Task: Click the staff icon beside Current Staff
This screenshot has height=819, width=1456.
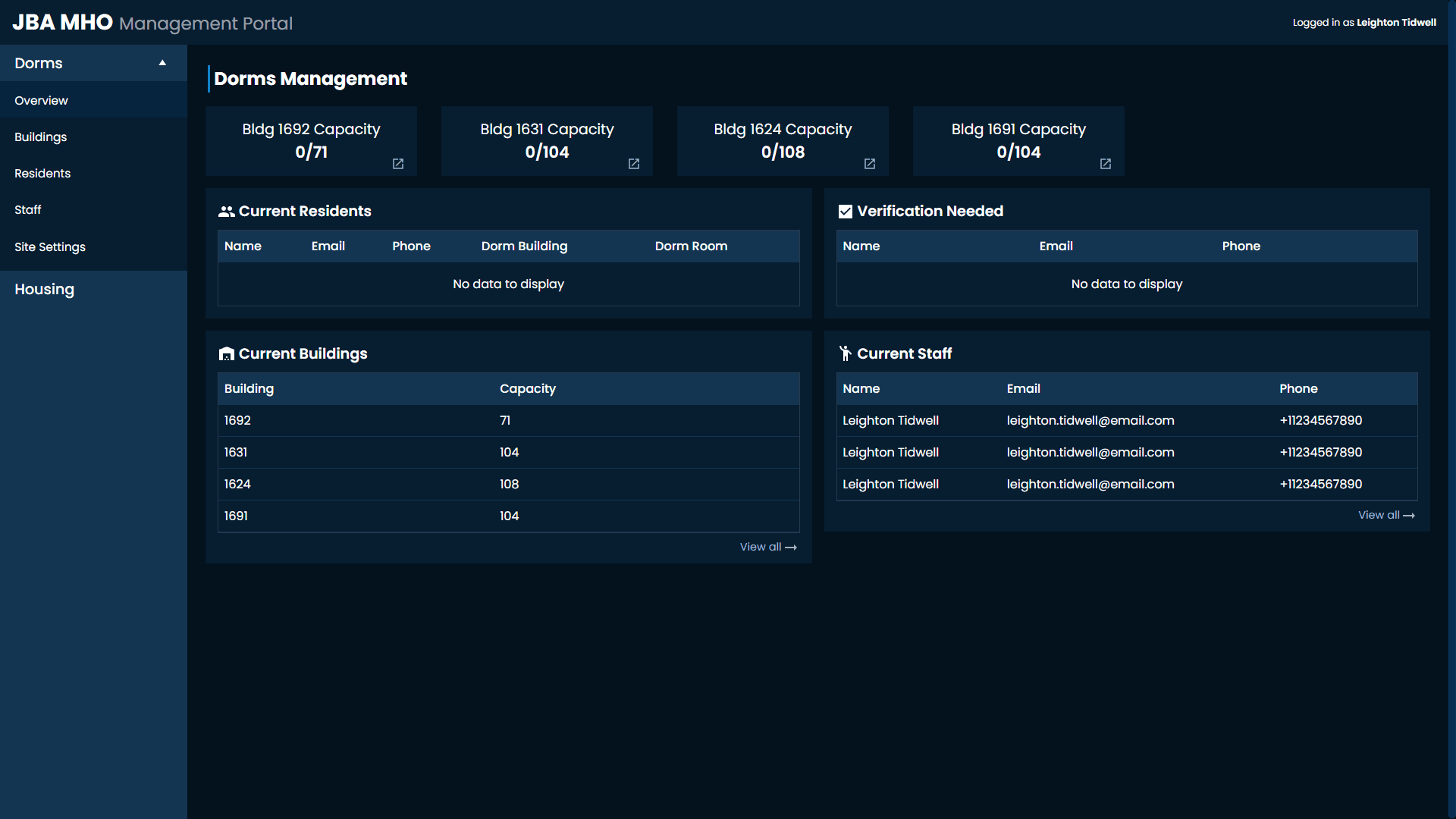Action: pos(844,353)
